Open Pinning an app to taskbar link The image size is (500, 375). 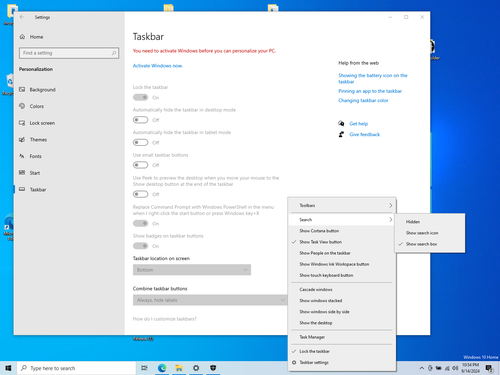pos(370,91)
